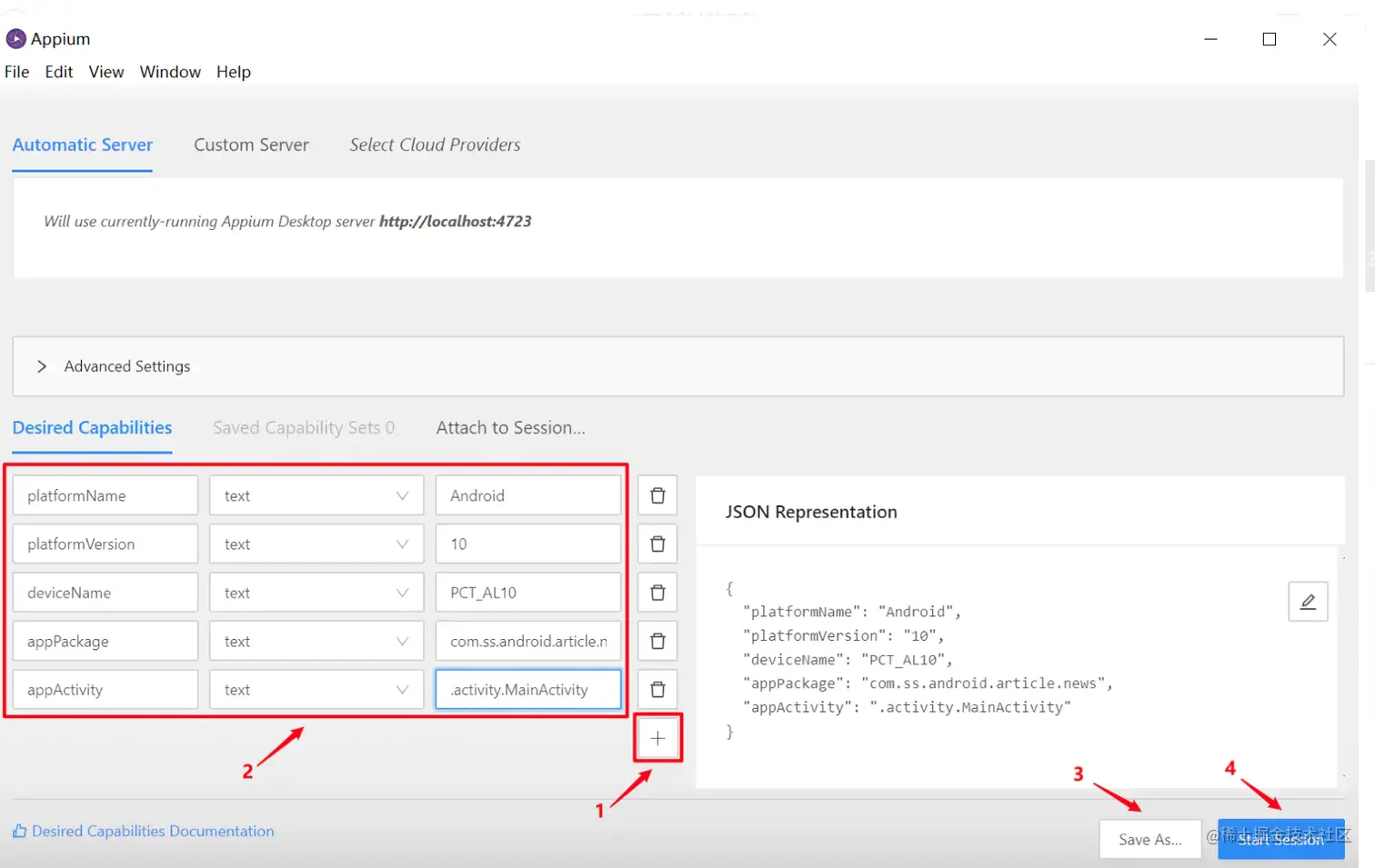Click the "platformVersion" line in JSON

point(843,635)
